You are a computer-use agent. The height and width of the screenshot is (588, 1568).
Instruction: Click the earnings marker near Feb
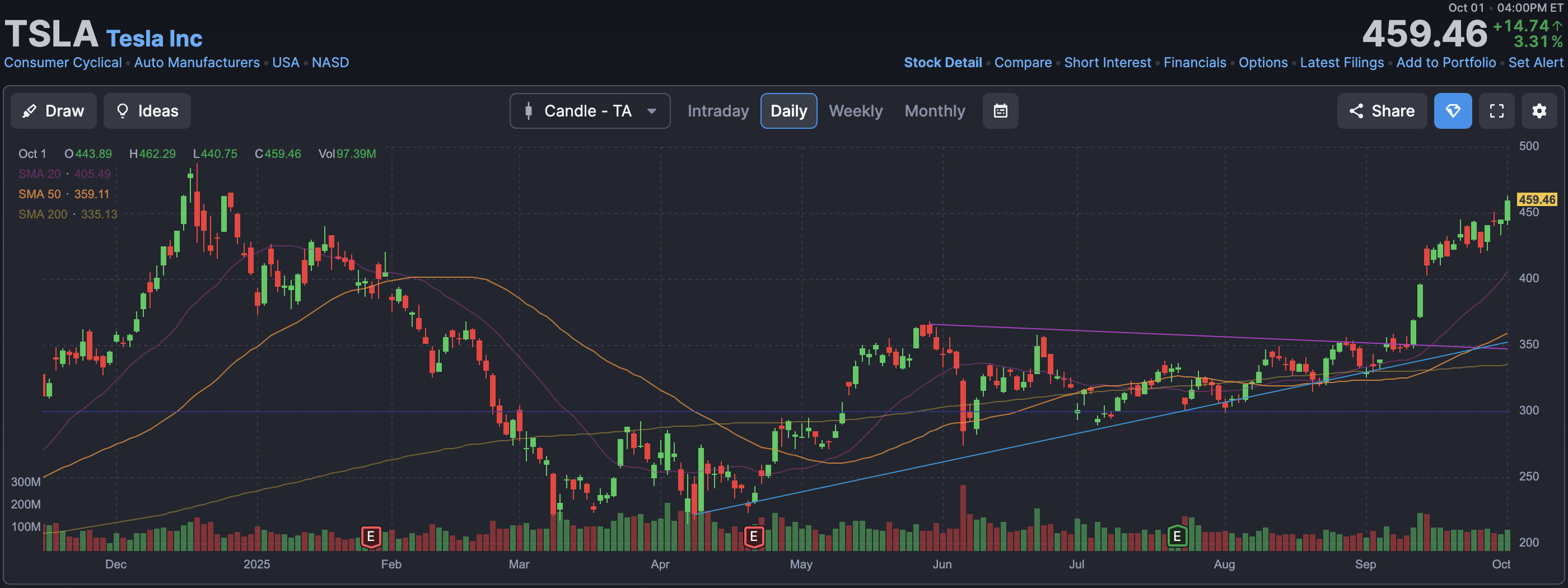tap(371, 537)
